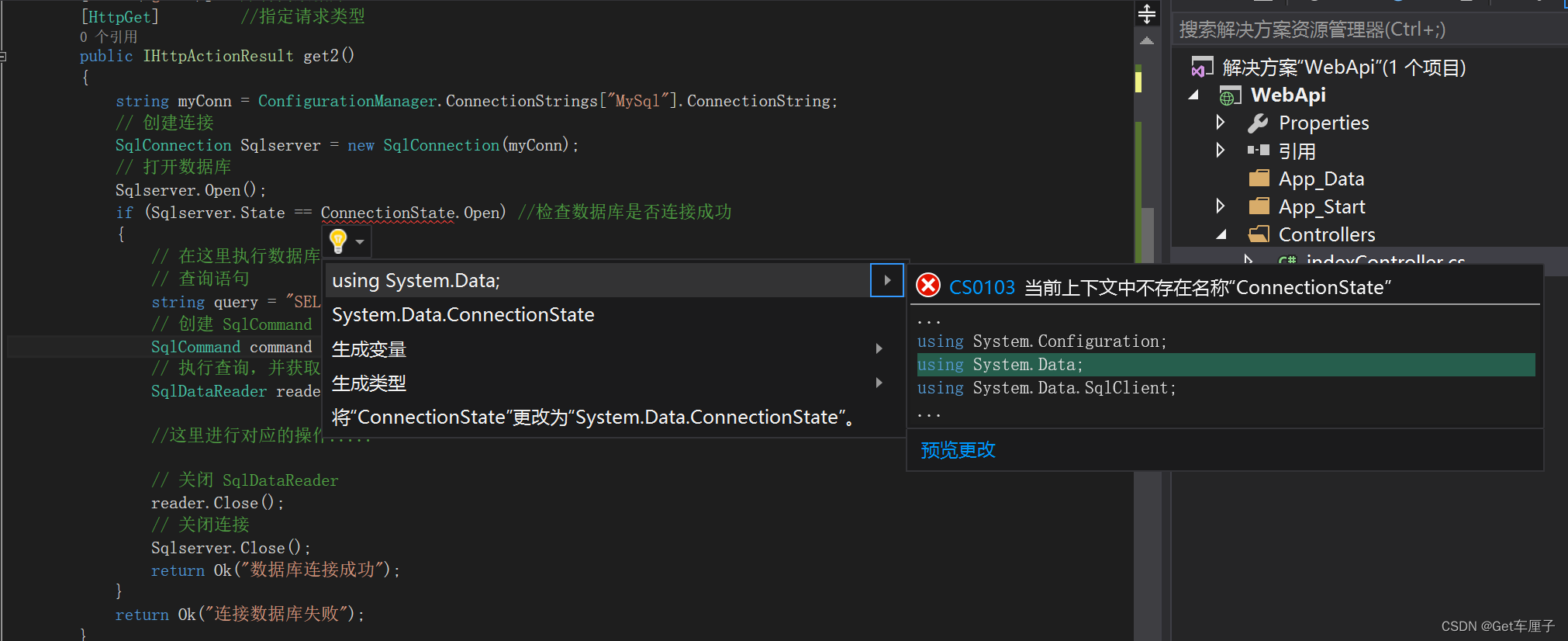This screenshot has width=1568, height=641.
Task: Select the 解决方案"WebApi" solution node
Action: [x=1344, y=68]
